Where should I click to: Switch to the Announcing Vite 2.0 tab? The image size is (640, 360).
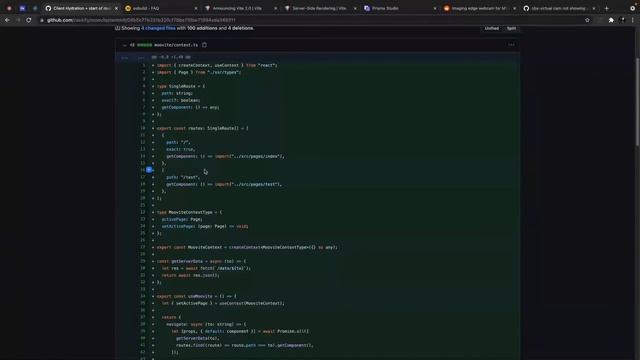tap(240, 8)
